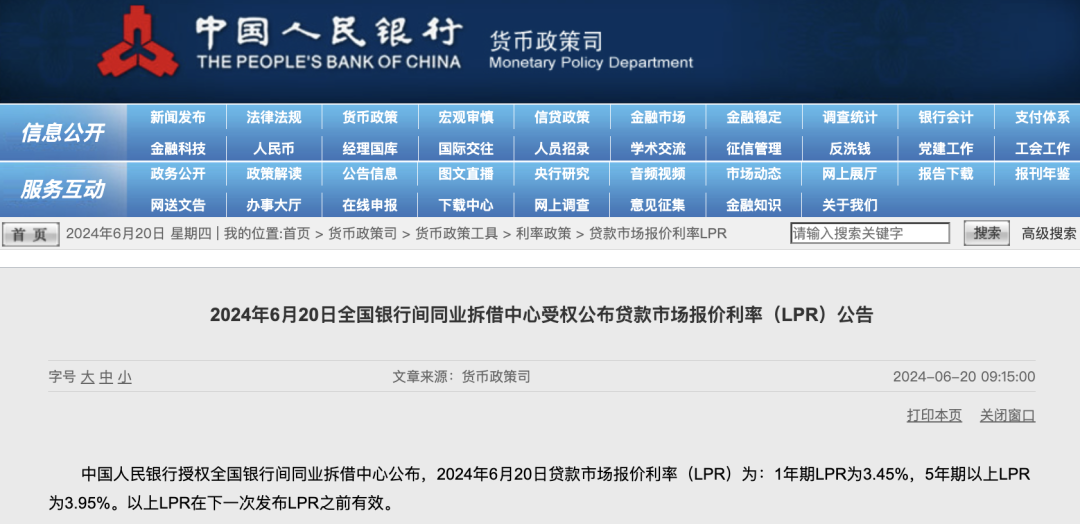The height and width of the screenshot is (524, 1080).
Task: Open 金融稳定 in the navigation
Action: (754, 118)
